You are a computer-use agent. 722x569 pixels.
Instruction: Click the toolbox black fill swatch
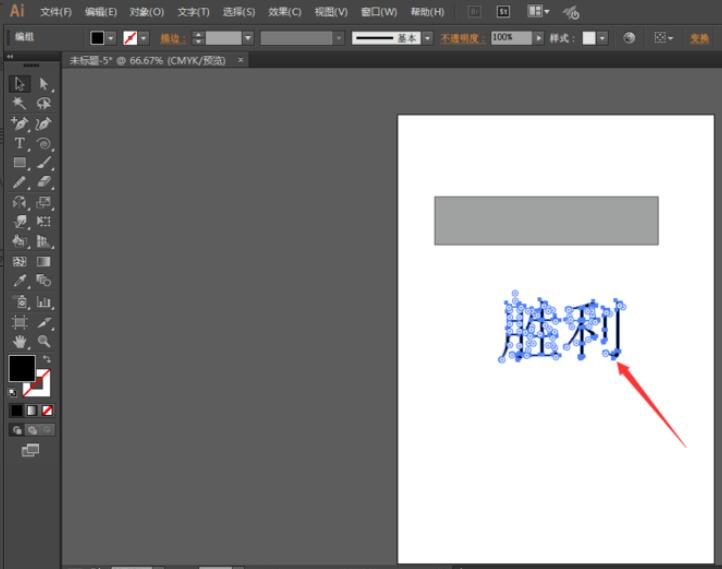point(22,368)
